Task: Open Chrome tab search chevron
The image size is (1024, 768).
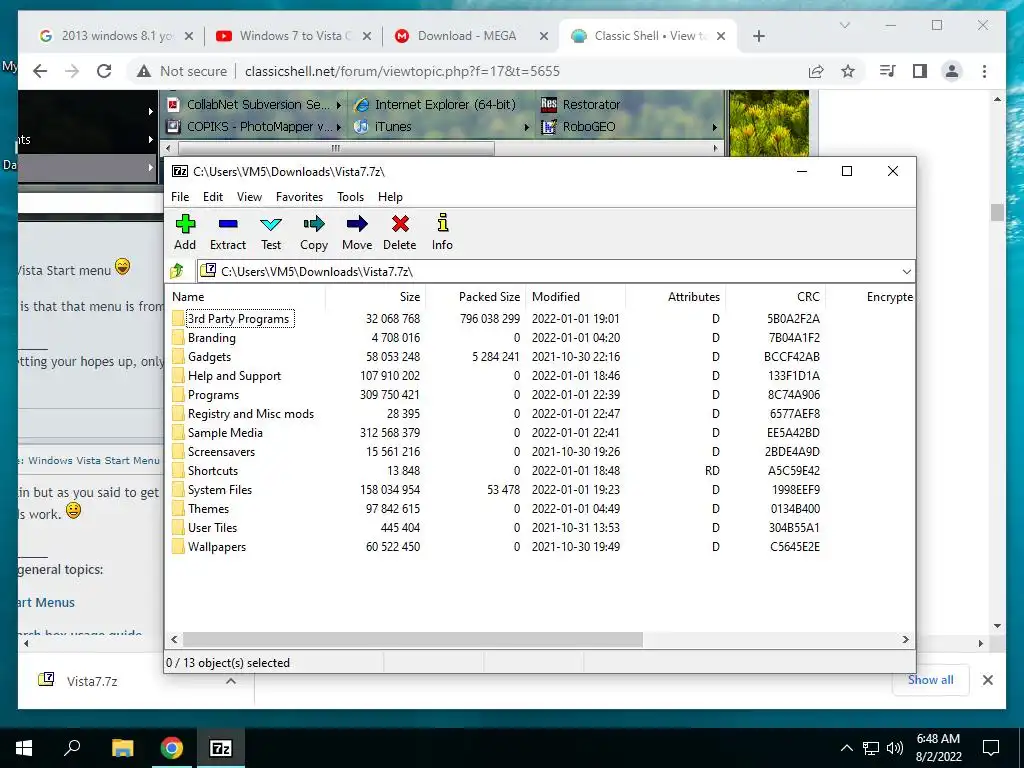Action: (844, 25)
